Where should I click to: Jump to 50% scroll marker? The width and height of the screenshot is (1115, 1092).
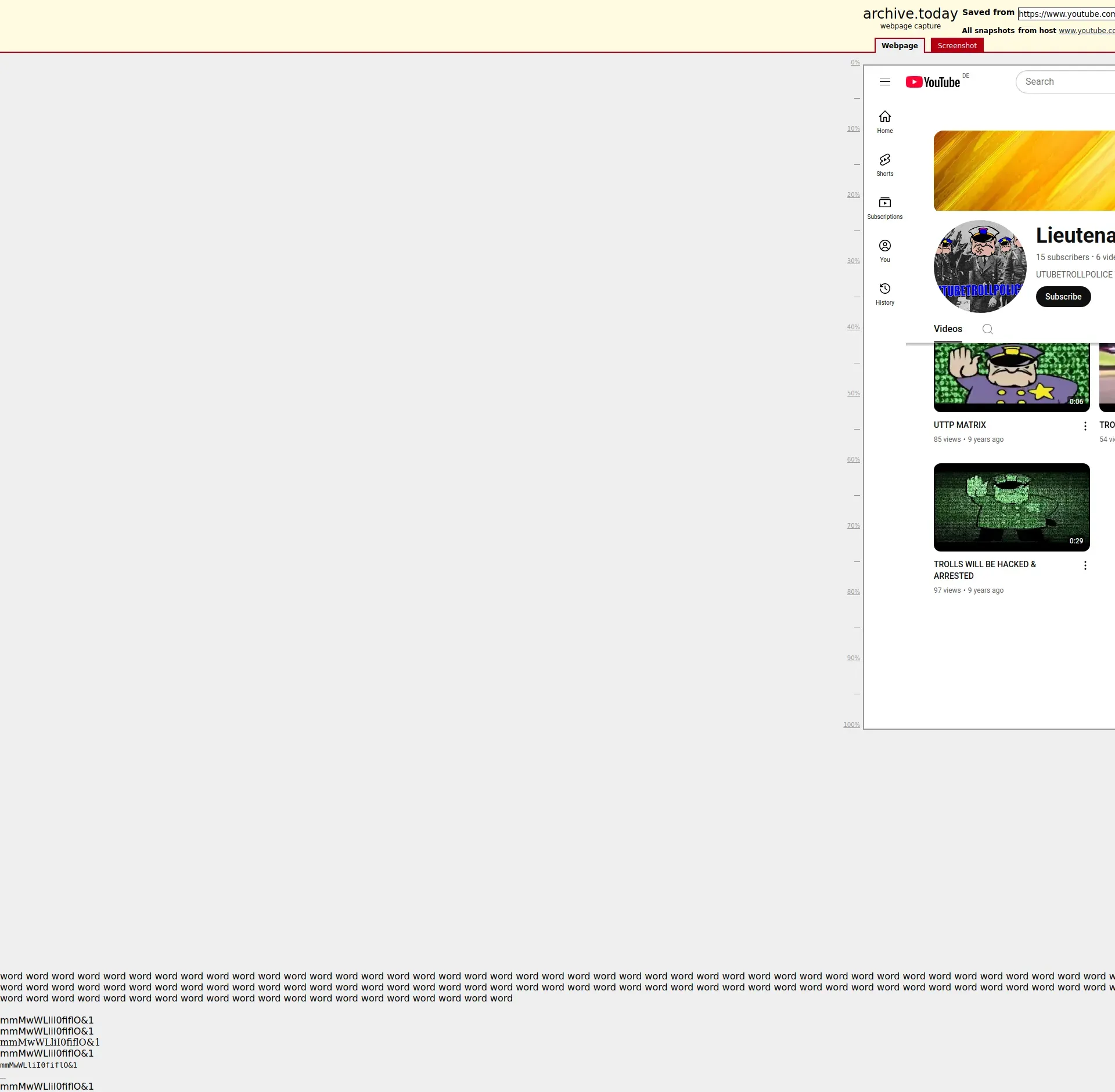853,394
